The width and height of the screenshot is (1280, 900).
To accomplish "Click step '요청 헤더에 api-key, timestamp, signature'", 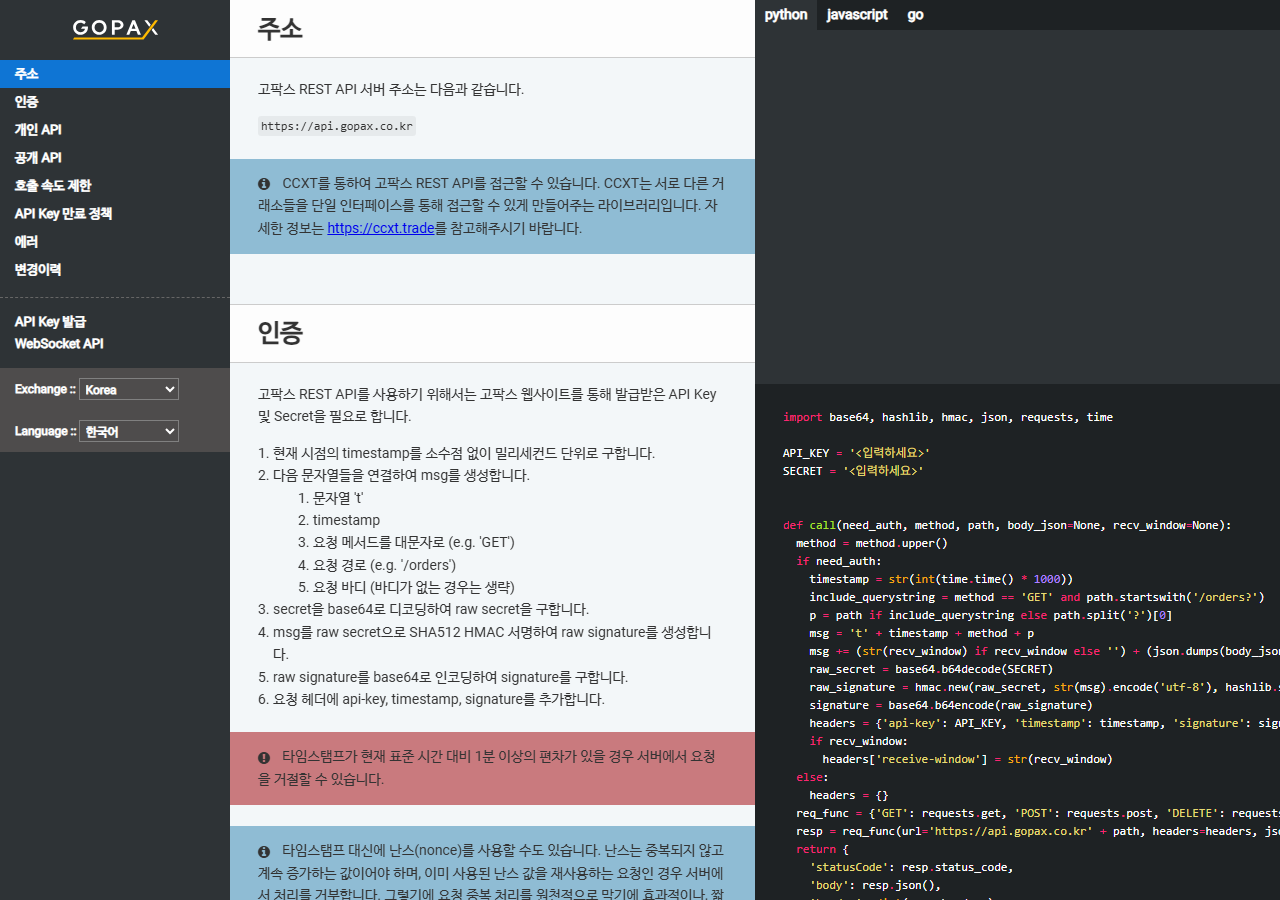I will (x=439, y=699).
